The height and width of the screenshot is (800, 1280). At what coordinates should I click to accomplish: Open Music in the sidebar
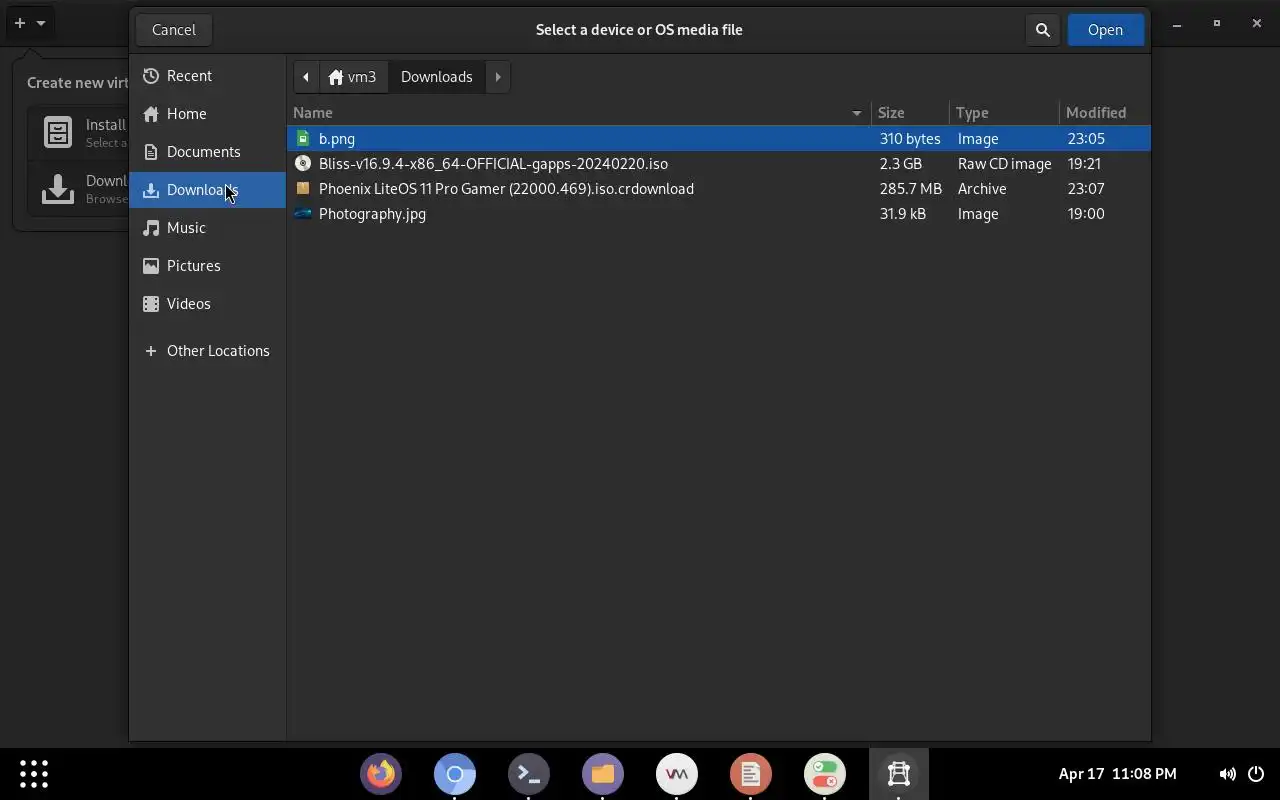(208, 228)
